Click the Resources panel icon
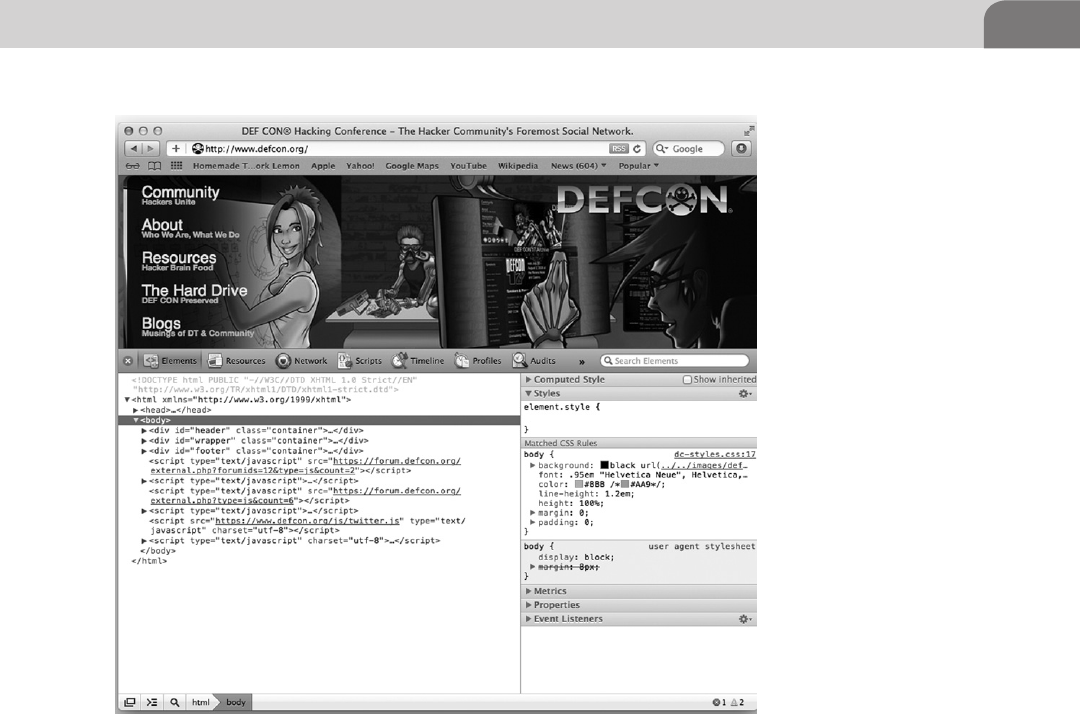Screen dimensions: 1080x714 (215, 361)
